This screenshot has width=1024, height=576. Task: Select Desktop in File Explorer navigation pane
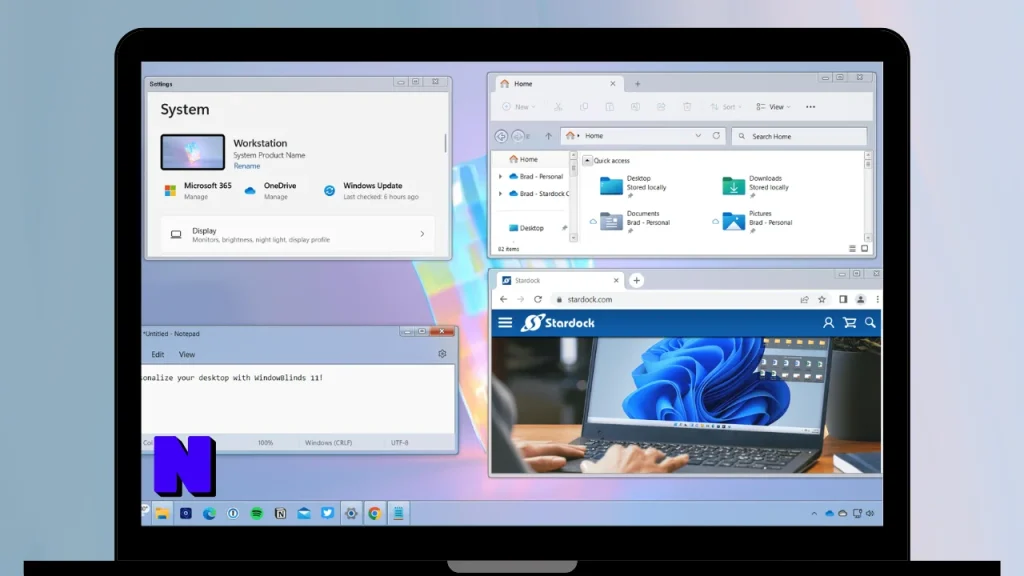click(526, 228)
